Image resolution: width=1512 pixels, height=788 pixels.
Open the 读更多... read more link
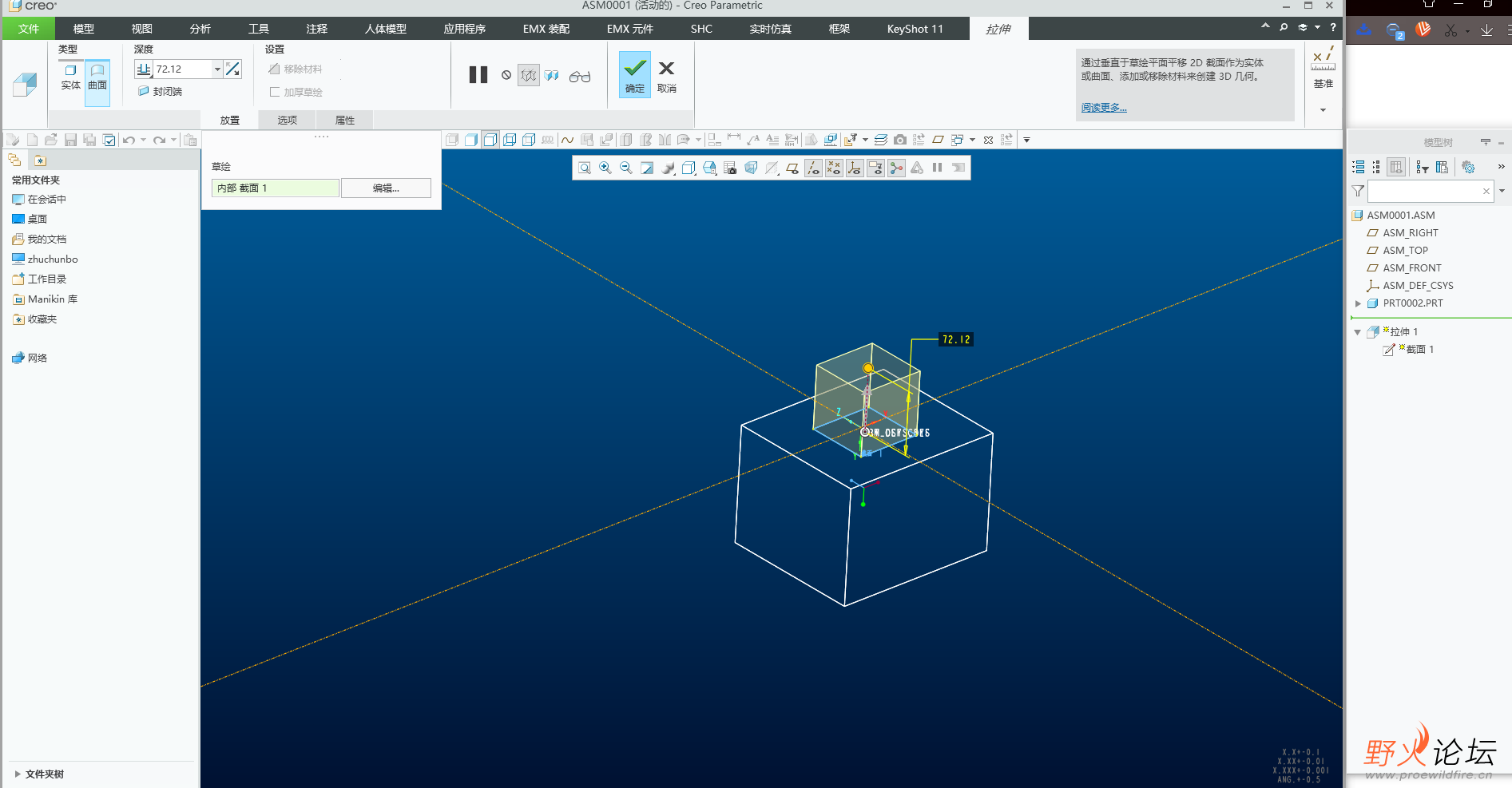(x=1104, y=108)
